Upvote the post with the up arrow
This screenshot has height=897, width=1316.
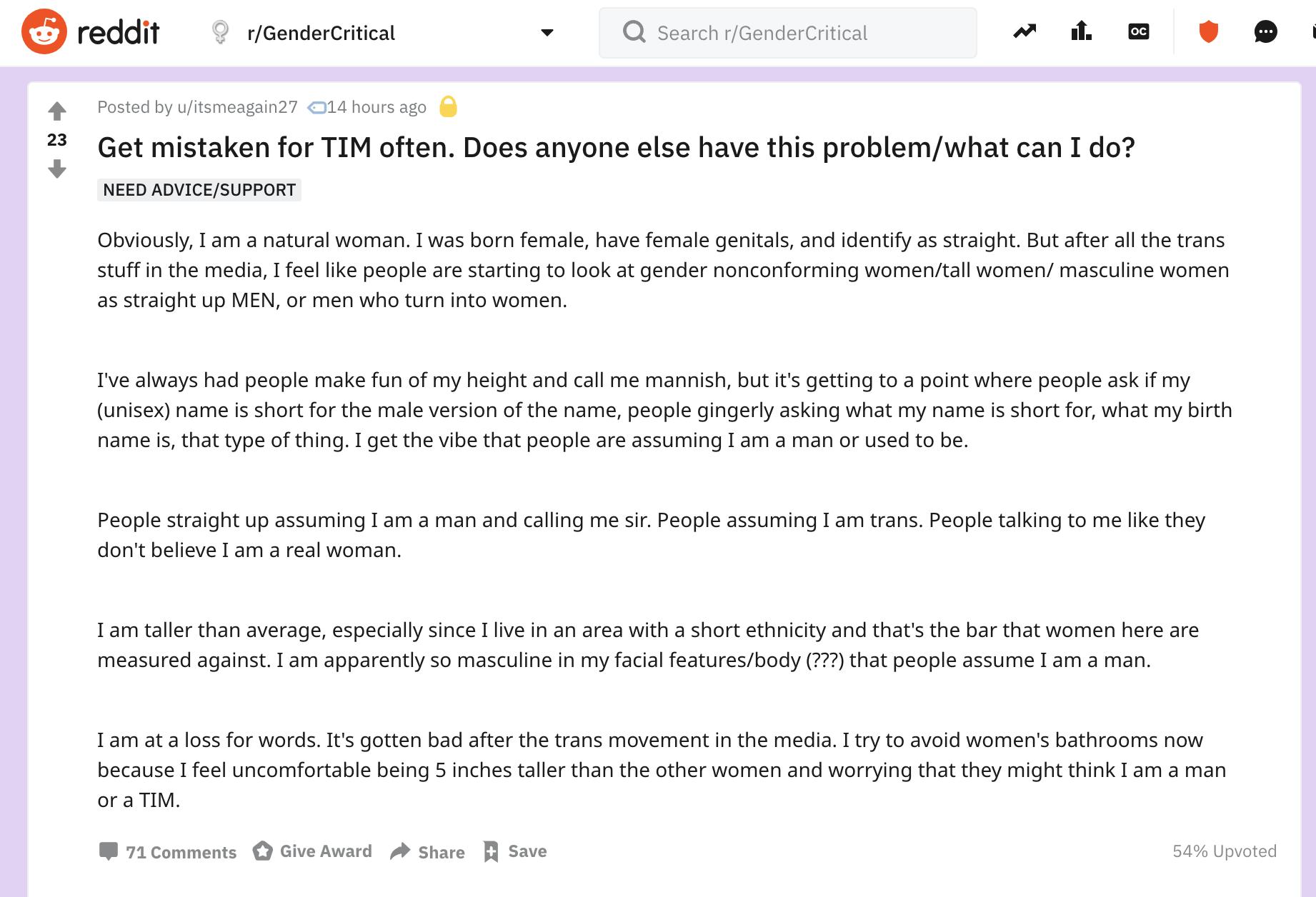click(x=57, y=111)
